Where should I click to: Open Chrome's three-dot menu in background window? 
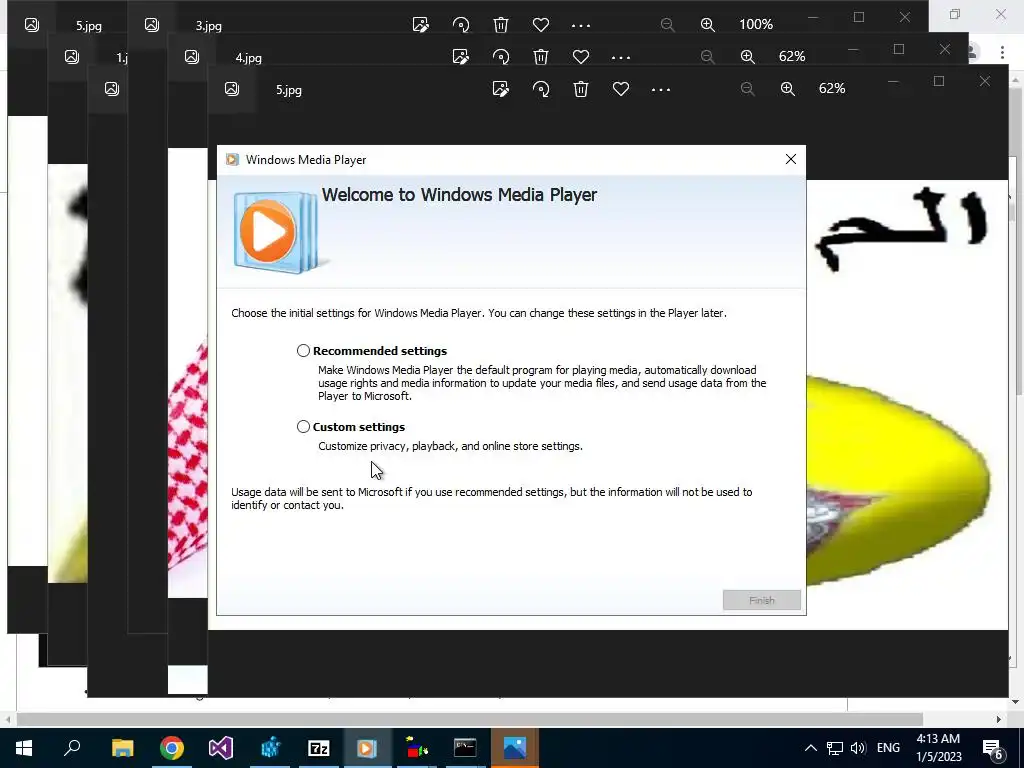coord(1002,52)
